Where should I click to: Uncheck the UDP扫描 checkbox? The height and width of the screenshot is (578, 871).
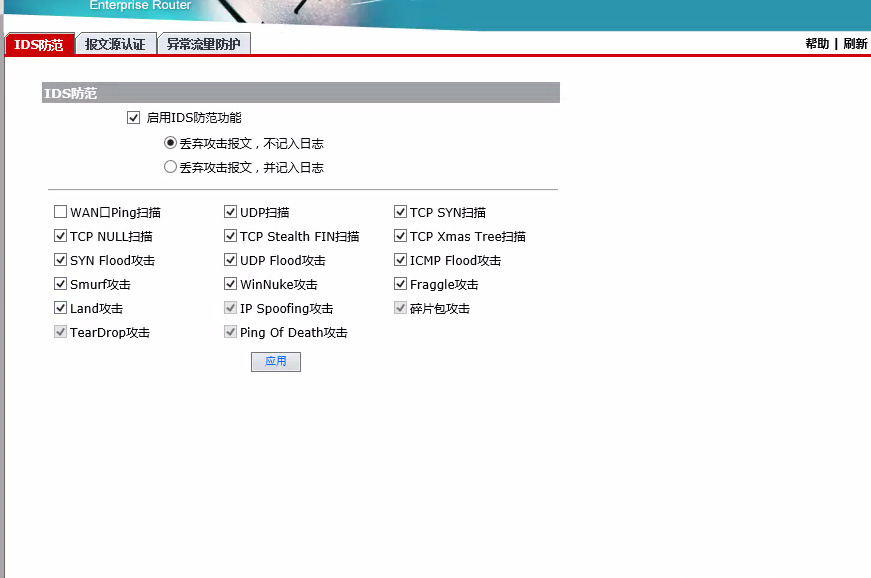tap(231, 212)
